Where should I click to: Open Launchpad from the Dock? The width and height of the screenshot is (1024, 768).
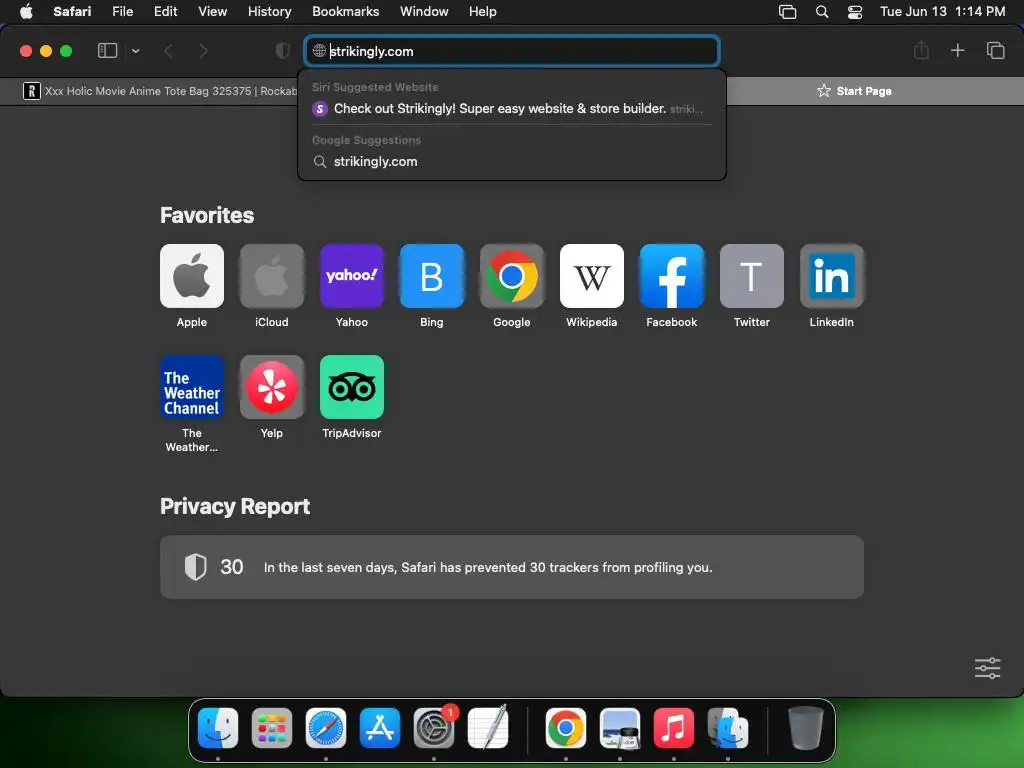272,728
